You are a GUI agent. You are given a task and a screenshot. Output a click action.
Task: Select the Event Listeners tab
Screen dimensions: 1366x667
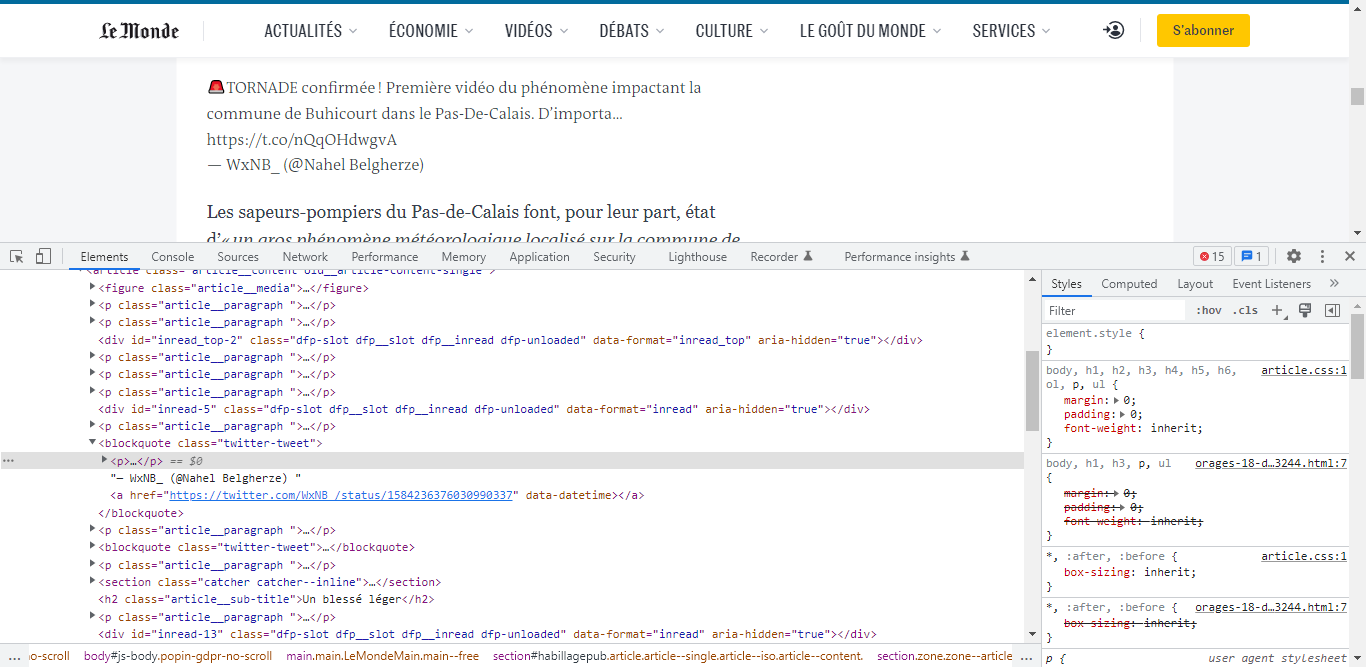click(1271, 283)
